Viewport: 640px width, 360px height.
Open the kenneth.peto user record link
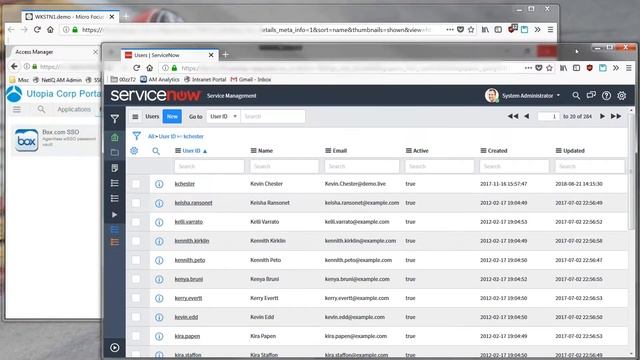tap(190, 260)
